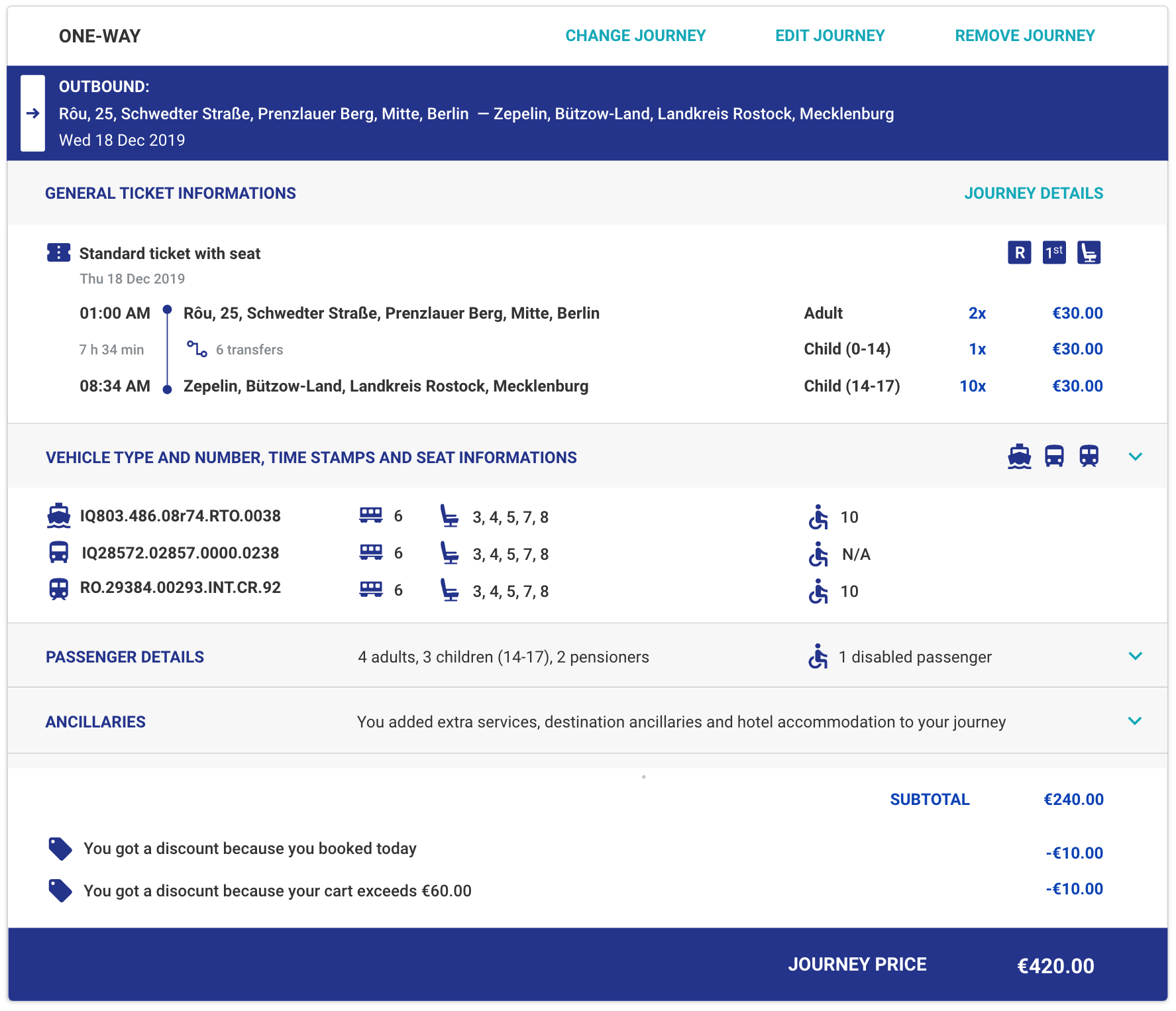Screen dimensions: 1176x1011
Task: Click vehicle number IQ28572.02857.0000.0238
Action: [180, 553]
